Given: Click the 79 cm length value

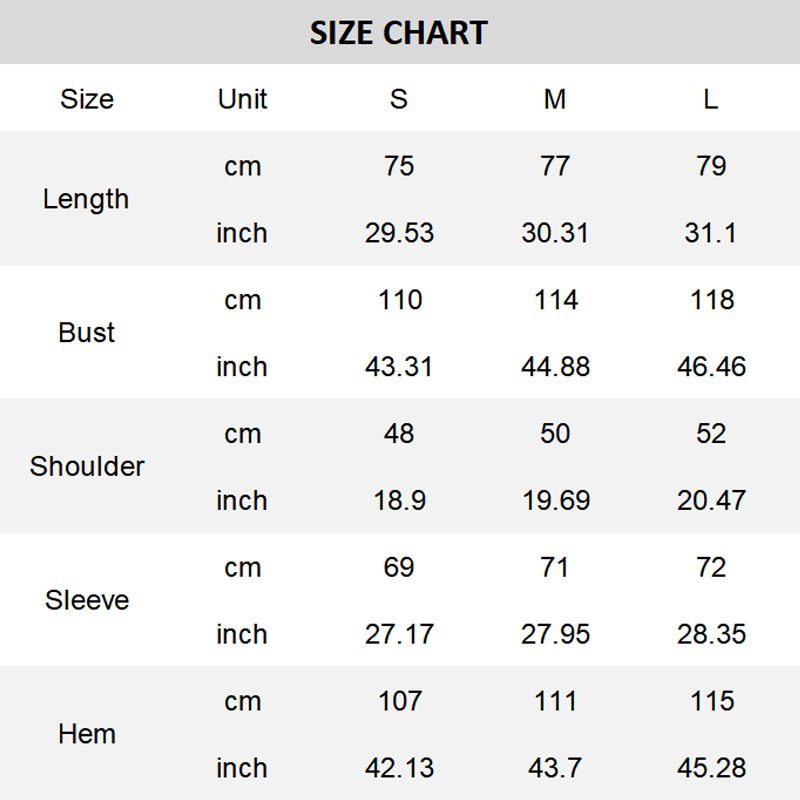Looking at the screenshot, I should (x=711, y=166).
